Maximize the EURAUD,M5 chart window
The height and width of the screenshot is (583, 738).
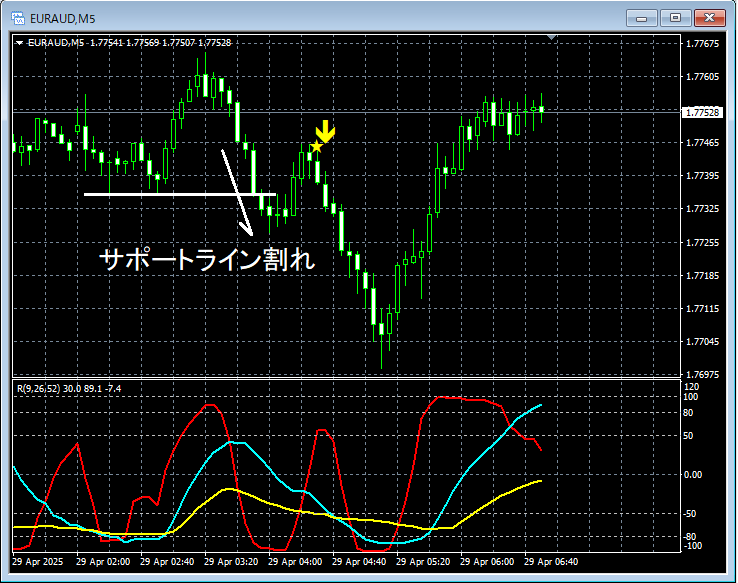tap(675, 18)
